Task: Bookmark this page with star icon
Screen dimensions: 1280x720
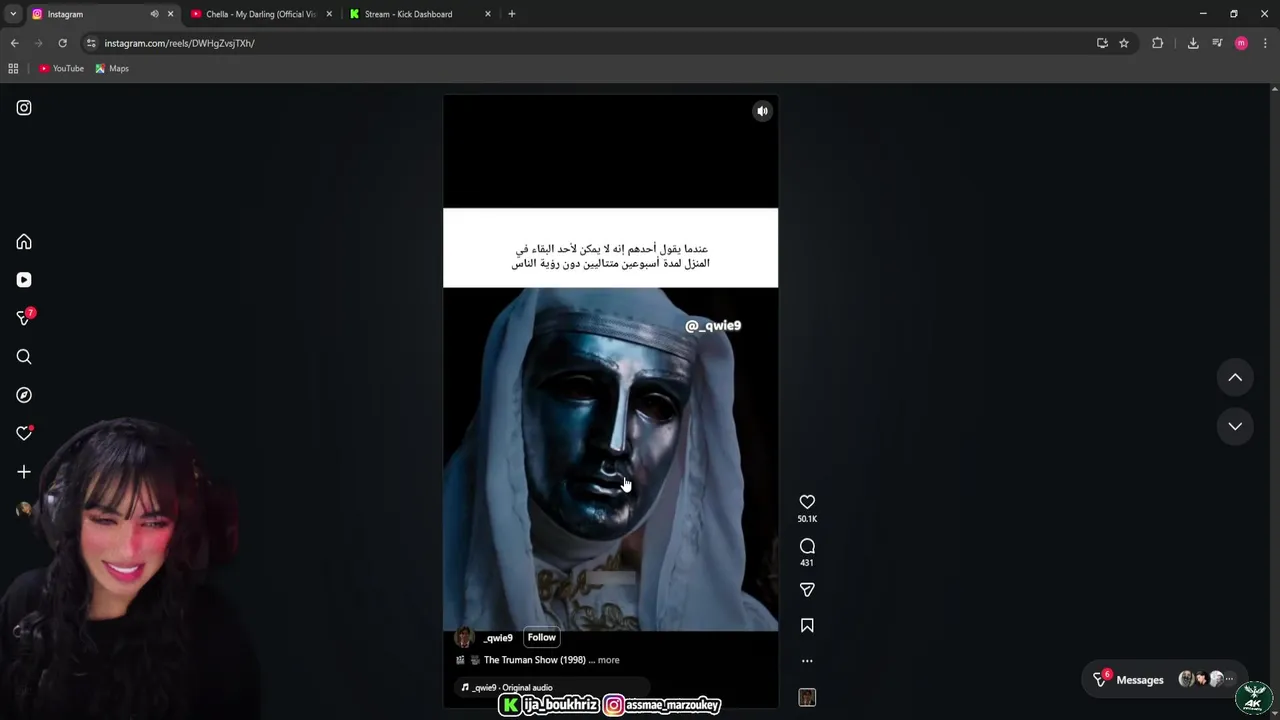Action: tap(1124, 43)
